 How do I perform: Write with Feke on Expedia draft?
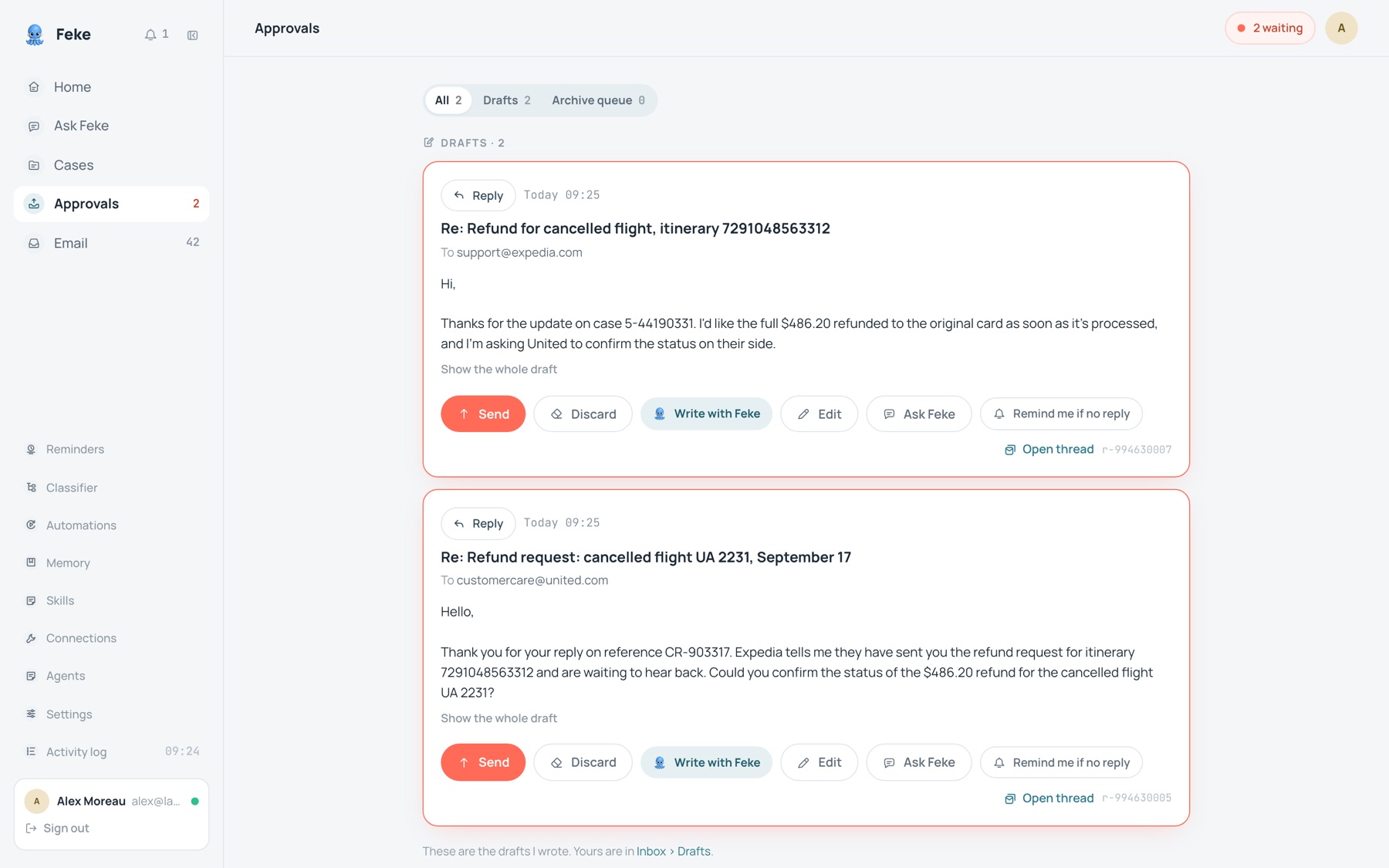[x=706, y=414]
